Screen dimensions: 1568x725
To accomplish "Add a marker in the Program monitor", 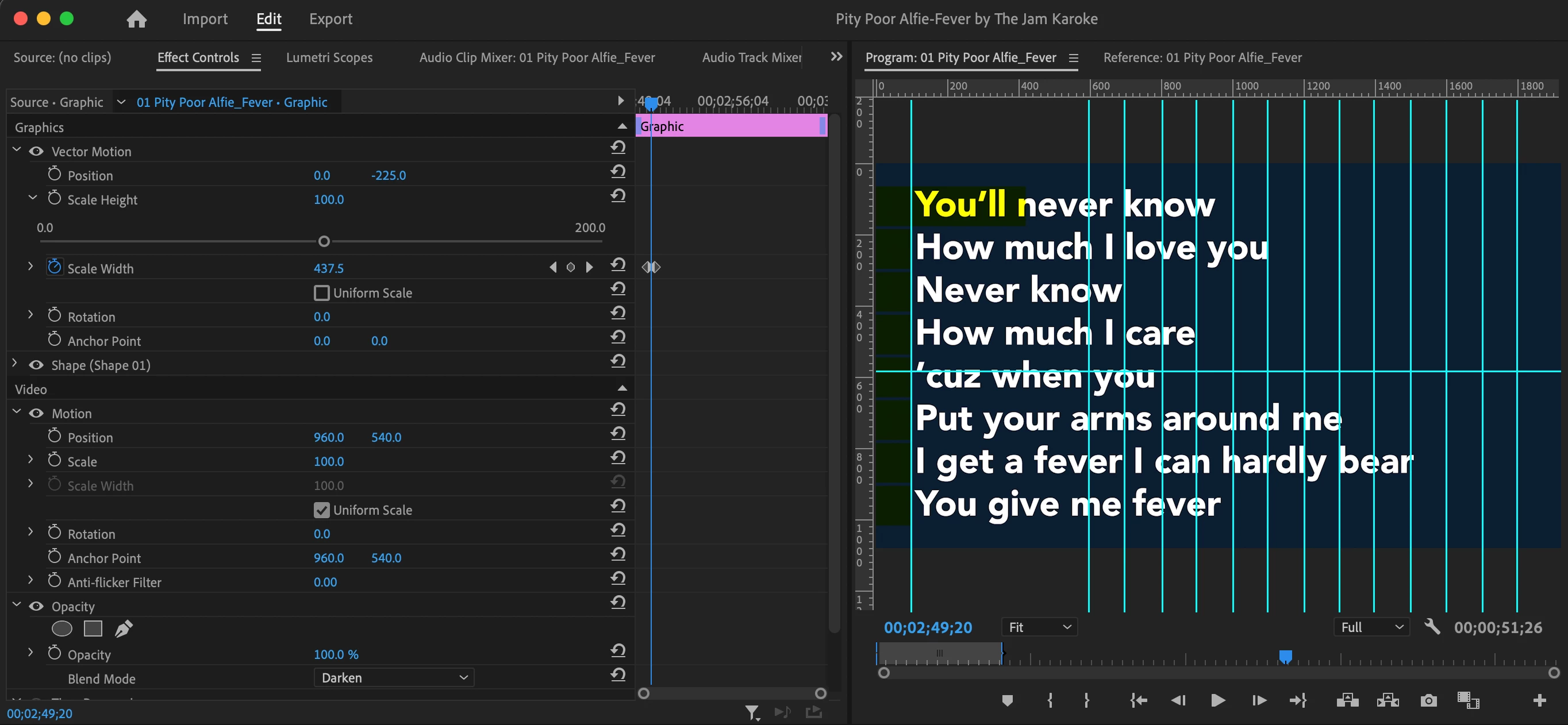I will pos(1007,701).
